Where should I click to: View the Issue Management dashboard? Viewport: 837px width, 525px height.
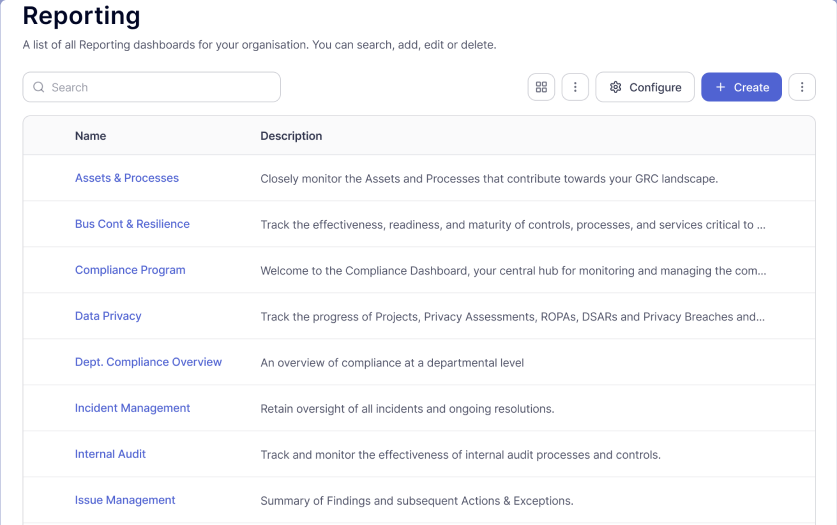click(x=125, y=500)
